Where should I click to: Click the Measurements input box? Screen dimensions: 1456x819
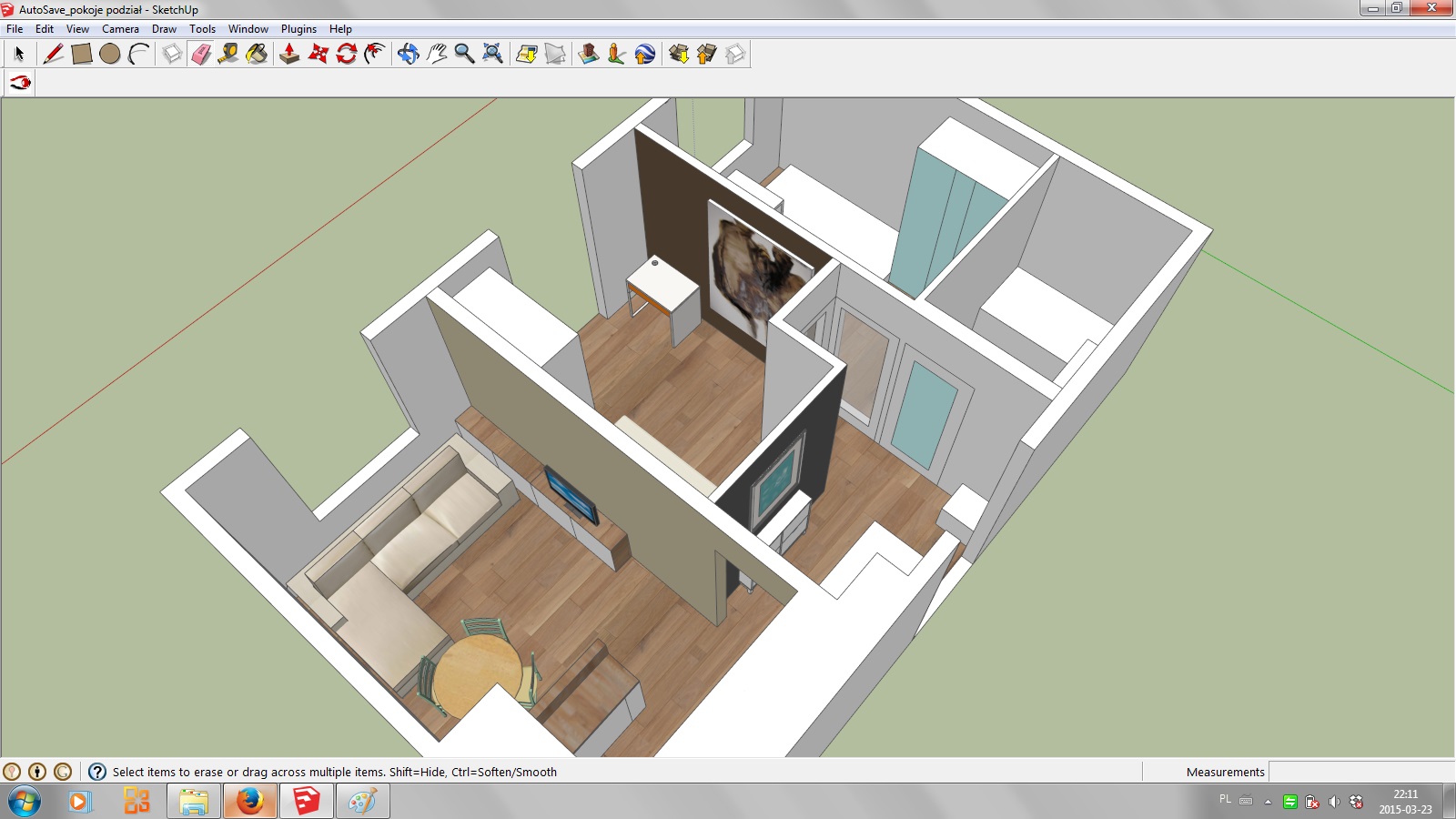tap(1360, 772)
